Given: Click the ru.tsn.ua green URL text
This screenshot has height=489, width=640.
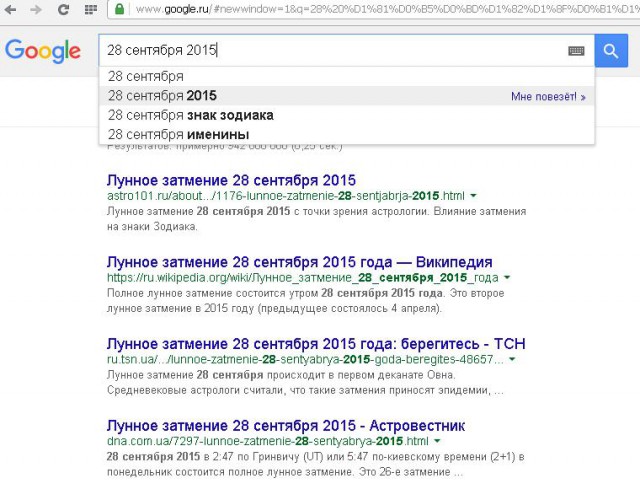Looking at the screenshot, I should click(305, 360).
